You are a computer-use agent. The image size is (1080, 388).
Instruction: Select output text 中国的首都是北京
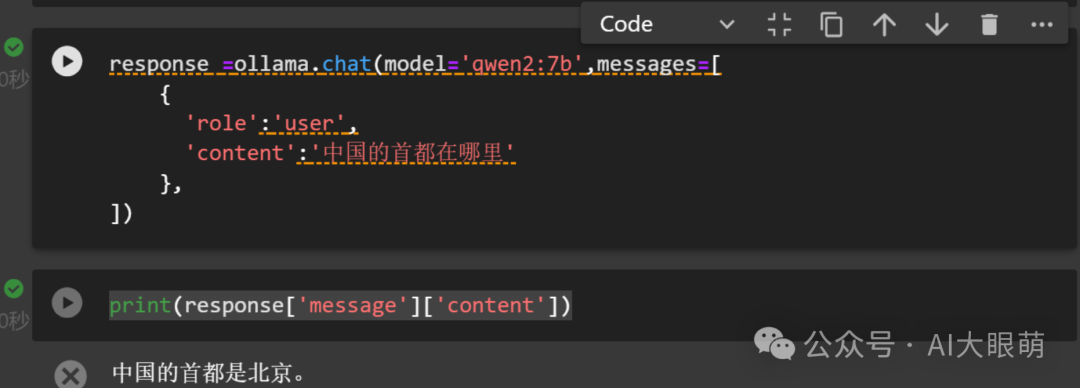tap(208, 374)
